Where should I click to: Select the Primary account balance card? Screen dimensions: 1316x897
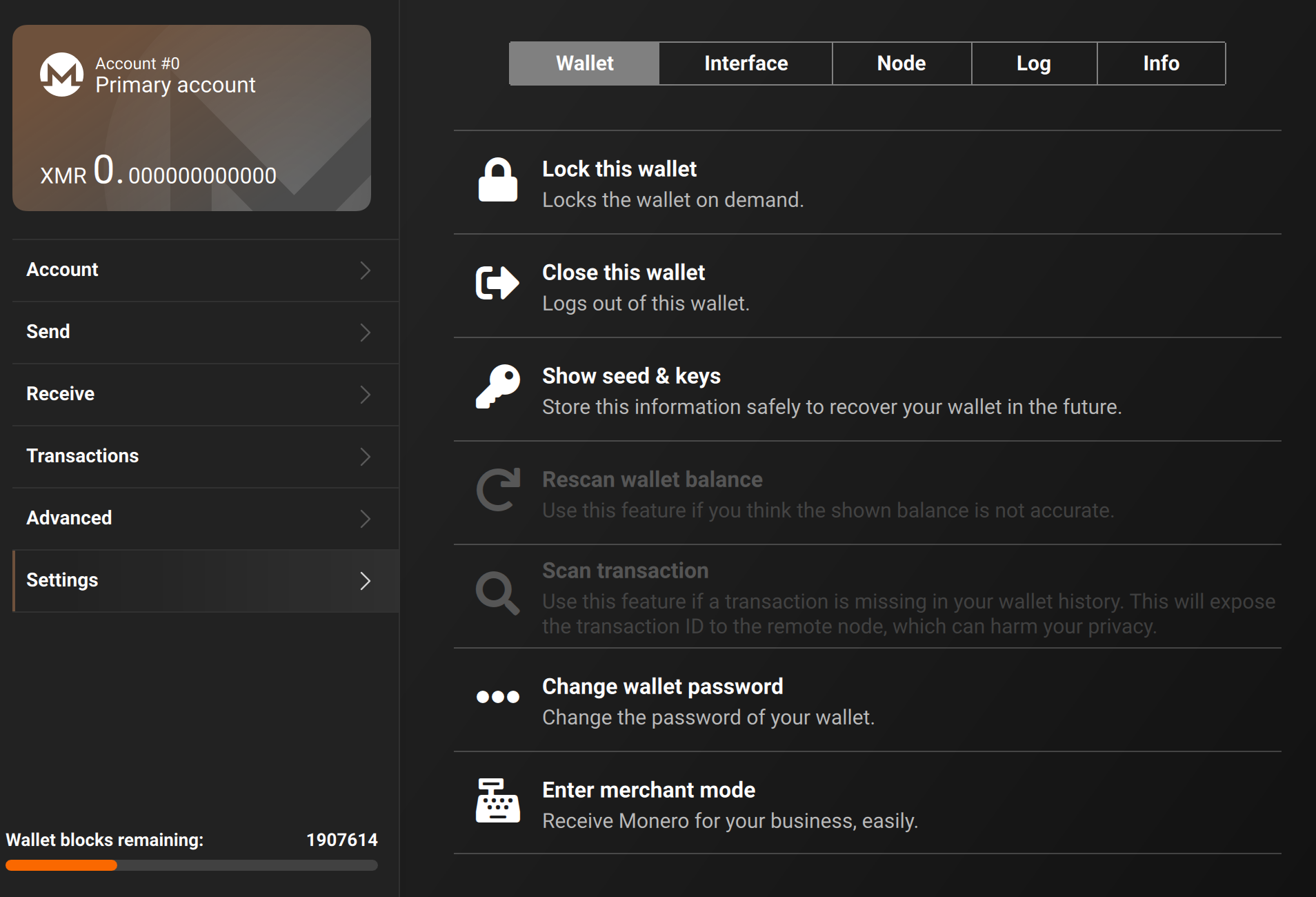(x=191, y=119)
